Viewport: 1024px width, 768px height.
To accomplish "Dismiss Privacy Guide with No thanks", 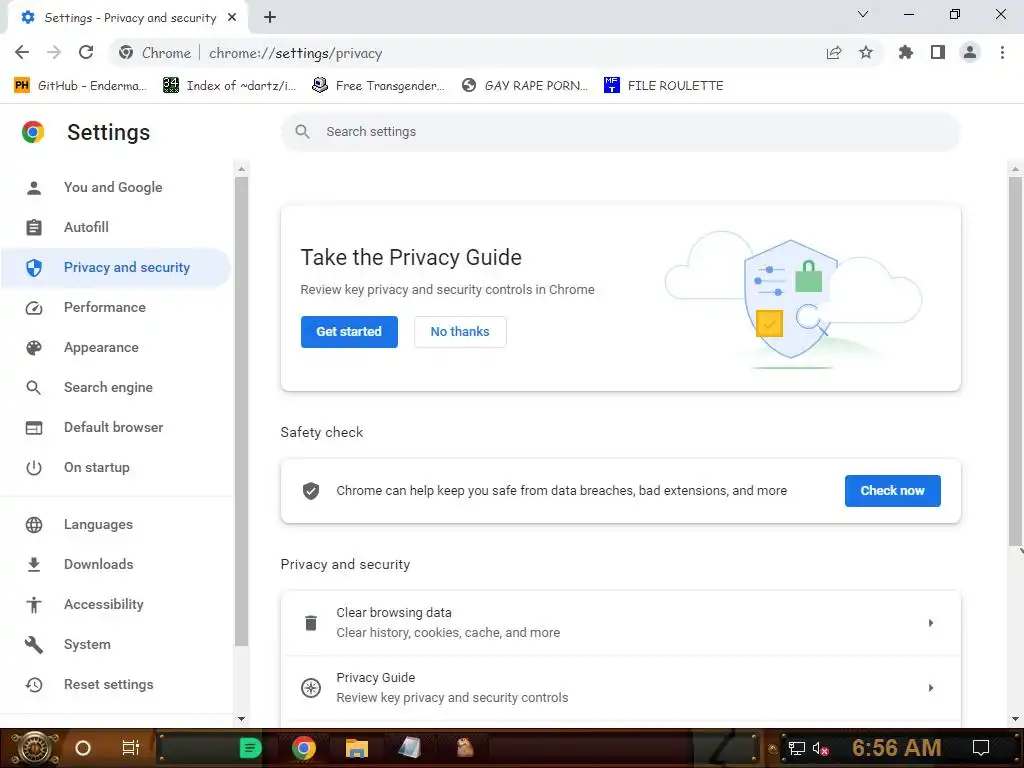I will coord(460,332).
